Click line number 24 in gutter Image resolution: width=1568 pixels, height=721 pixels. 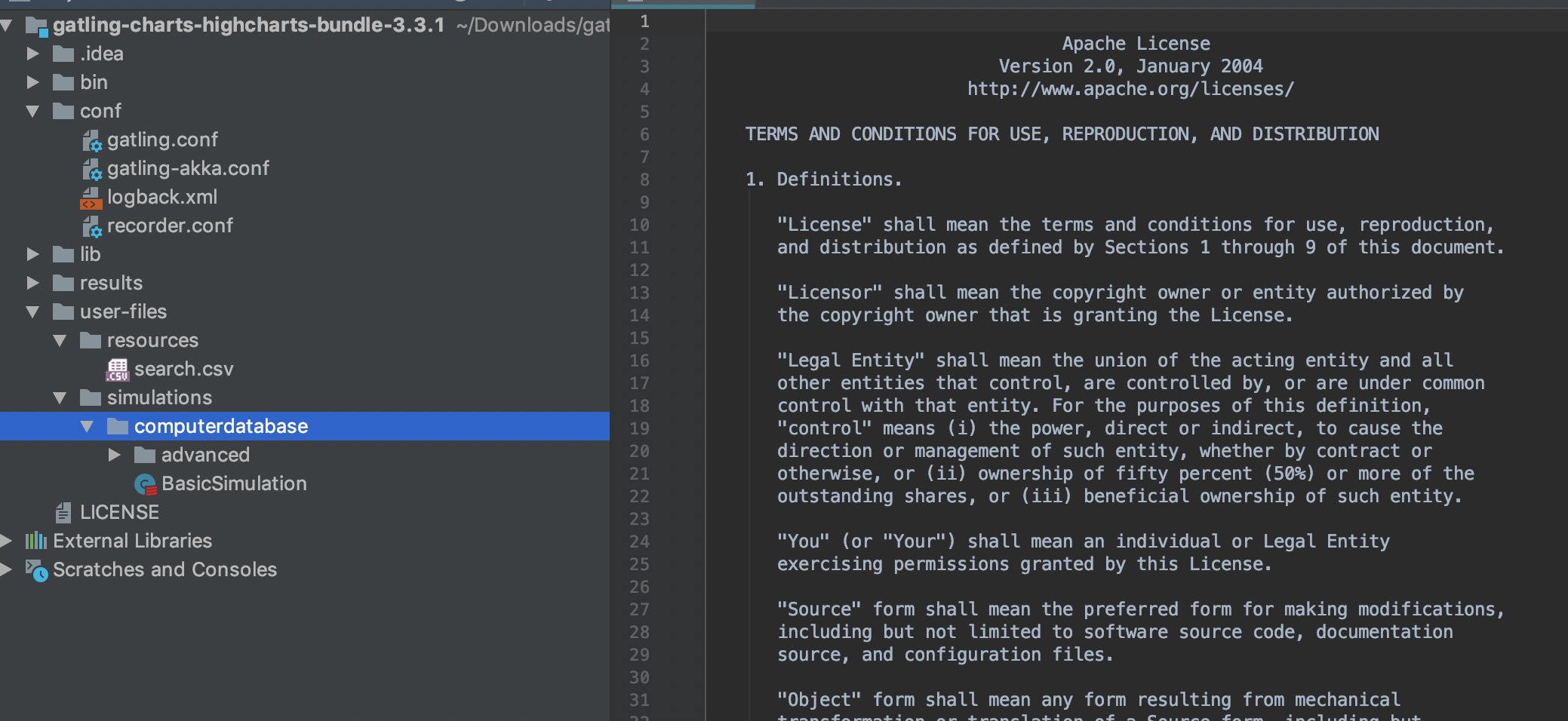tap(639, 542)
